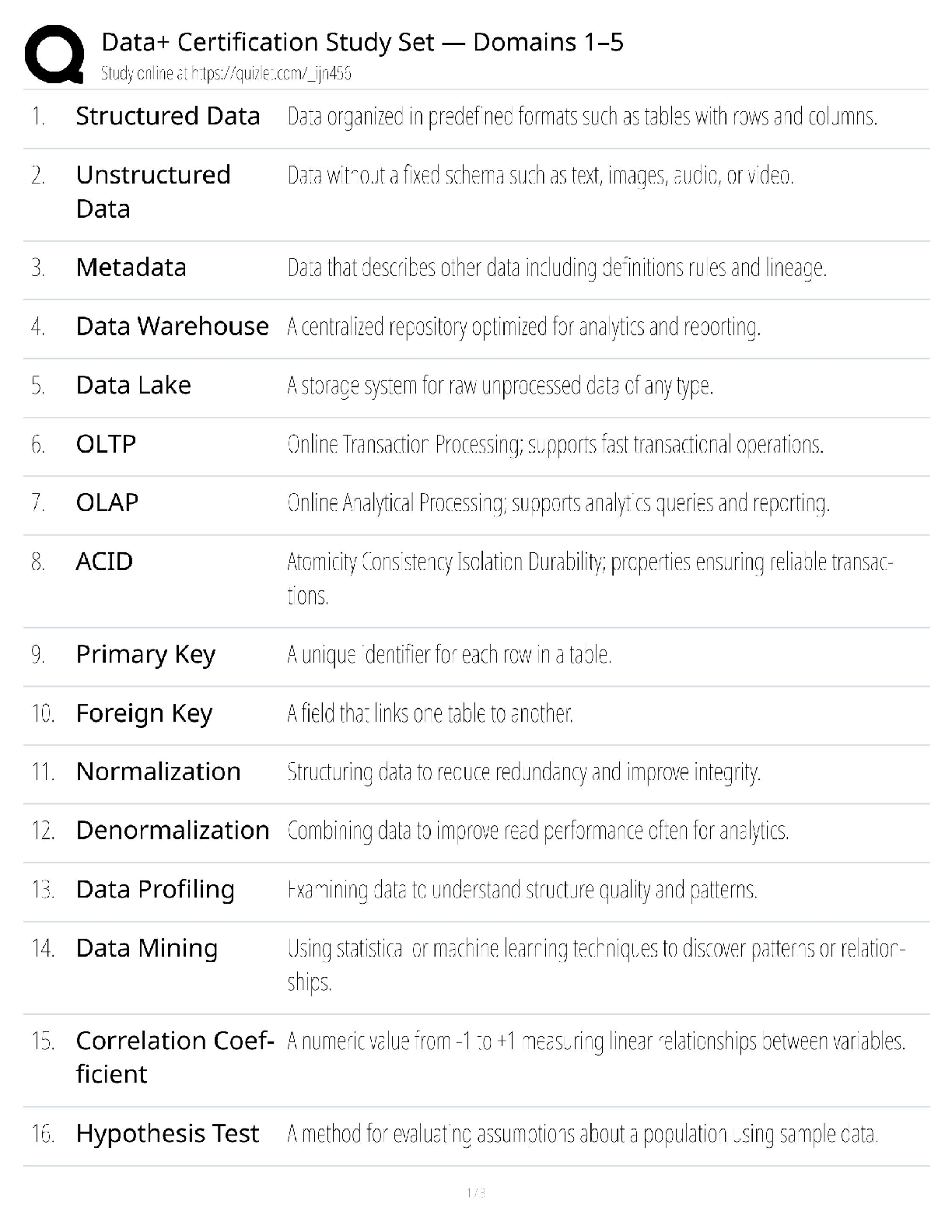This screenshot has width=952, height=1232.
Task: Select the term "Structured Data"
Action: (x=168, y=116)
